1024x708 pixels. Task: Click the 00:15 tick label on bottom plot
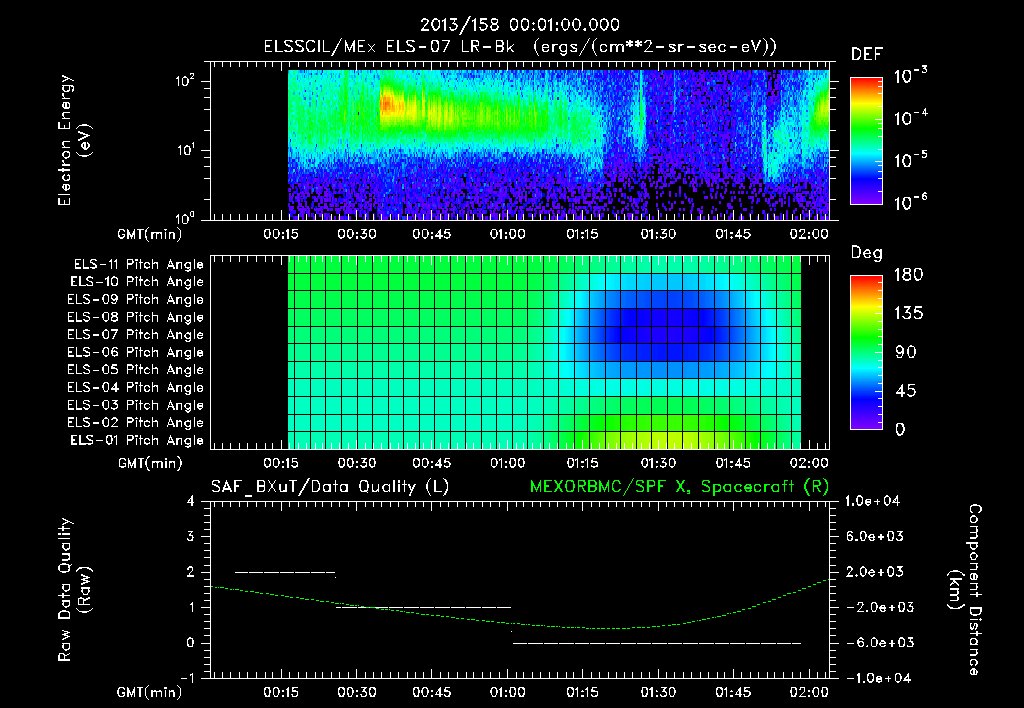pyautogui.click(x=281, y=692)
